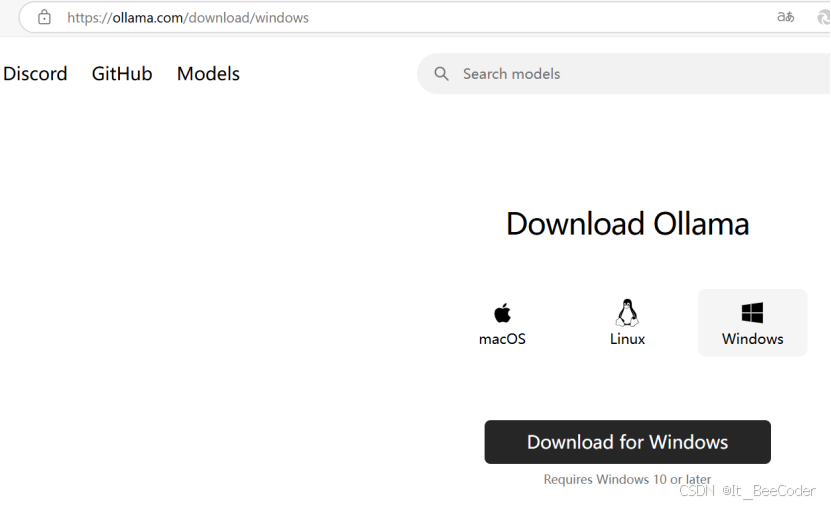Image resolution: width=831 pixels, height=506 pixels.
Task: Select the Linux penguin option
Action: point(627,323)
